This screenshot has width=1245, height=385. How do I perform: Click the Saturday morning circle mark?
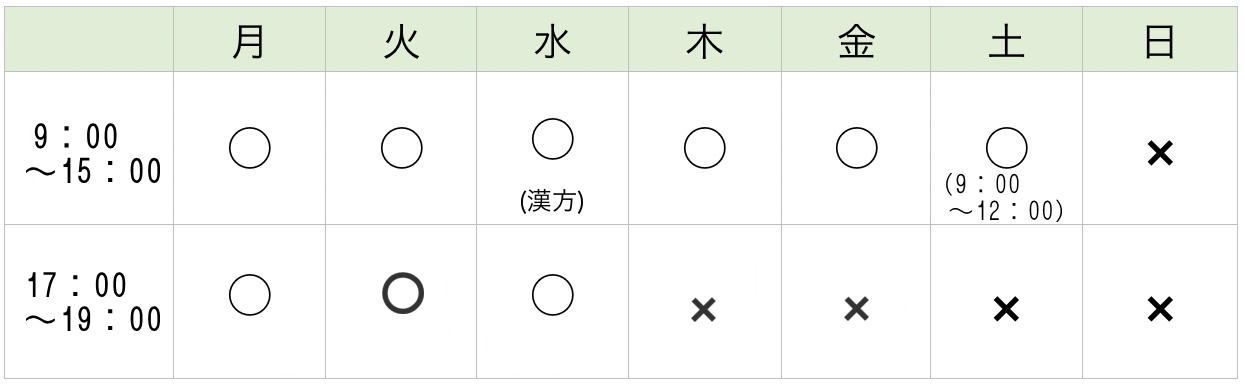pyautogui.click(x=1006, y=147)
